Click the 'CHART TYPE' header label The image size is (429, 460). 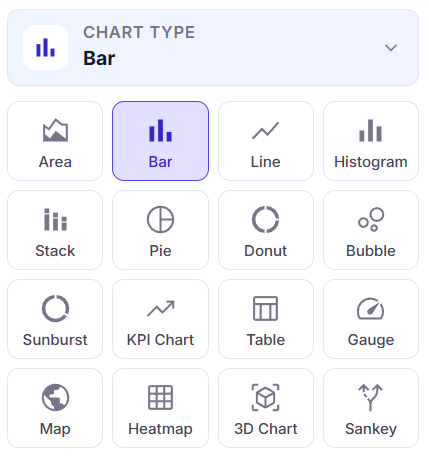[139, 32]
